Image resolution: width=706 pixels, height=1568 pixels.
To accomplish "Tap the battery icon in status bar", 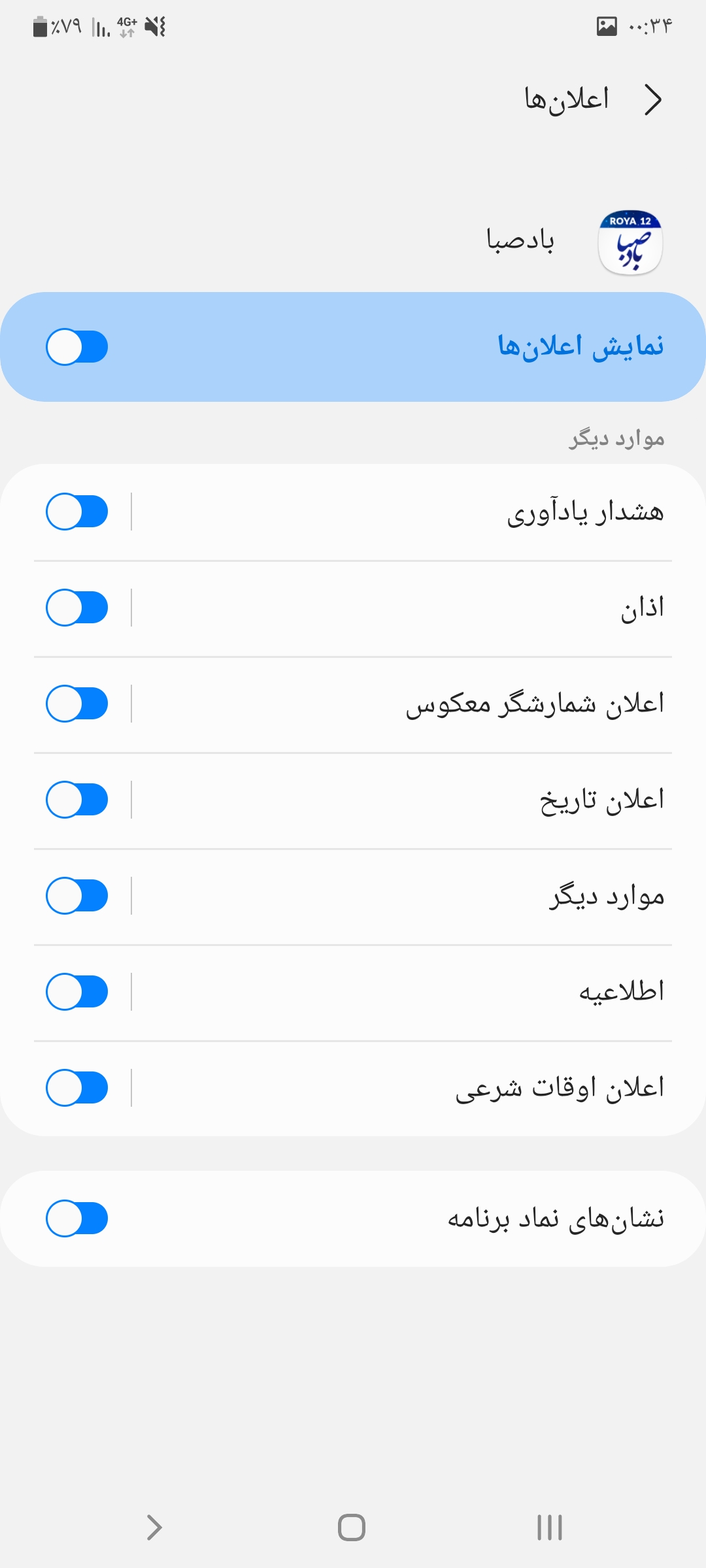I will pos(41,27).
